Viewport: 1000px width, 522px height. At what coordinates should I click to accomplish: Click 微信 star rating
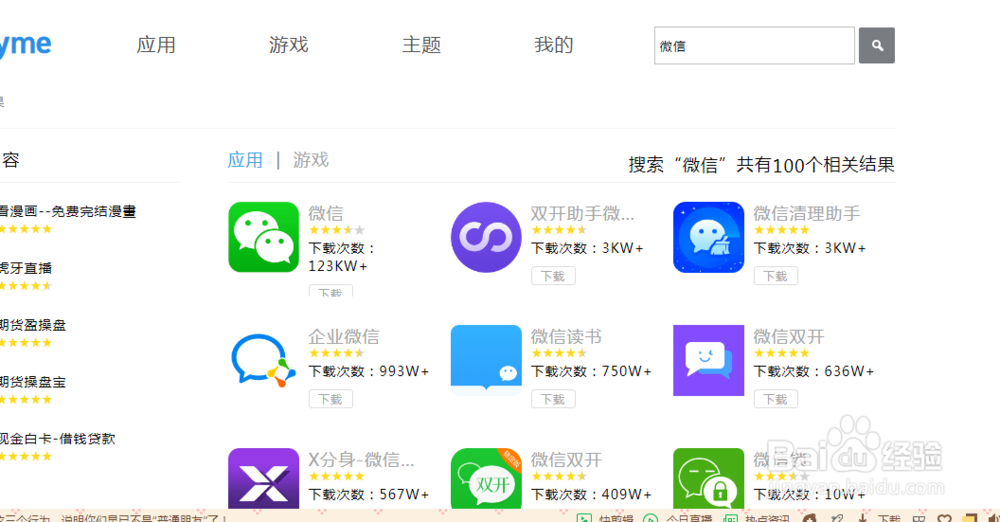(x=337, y=230)
